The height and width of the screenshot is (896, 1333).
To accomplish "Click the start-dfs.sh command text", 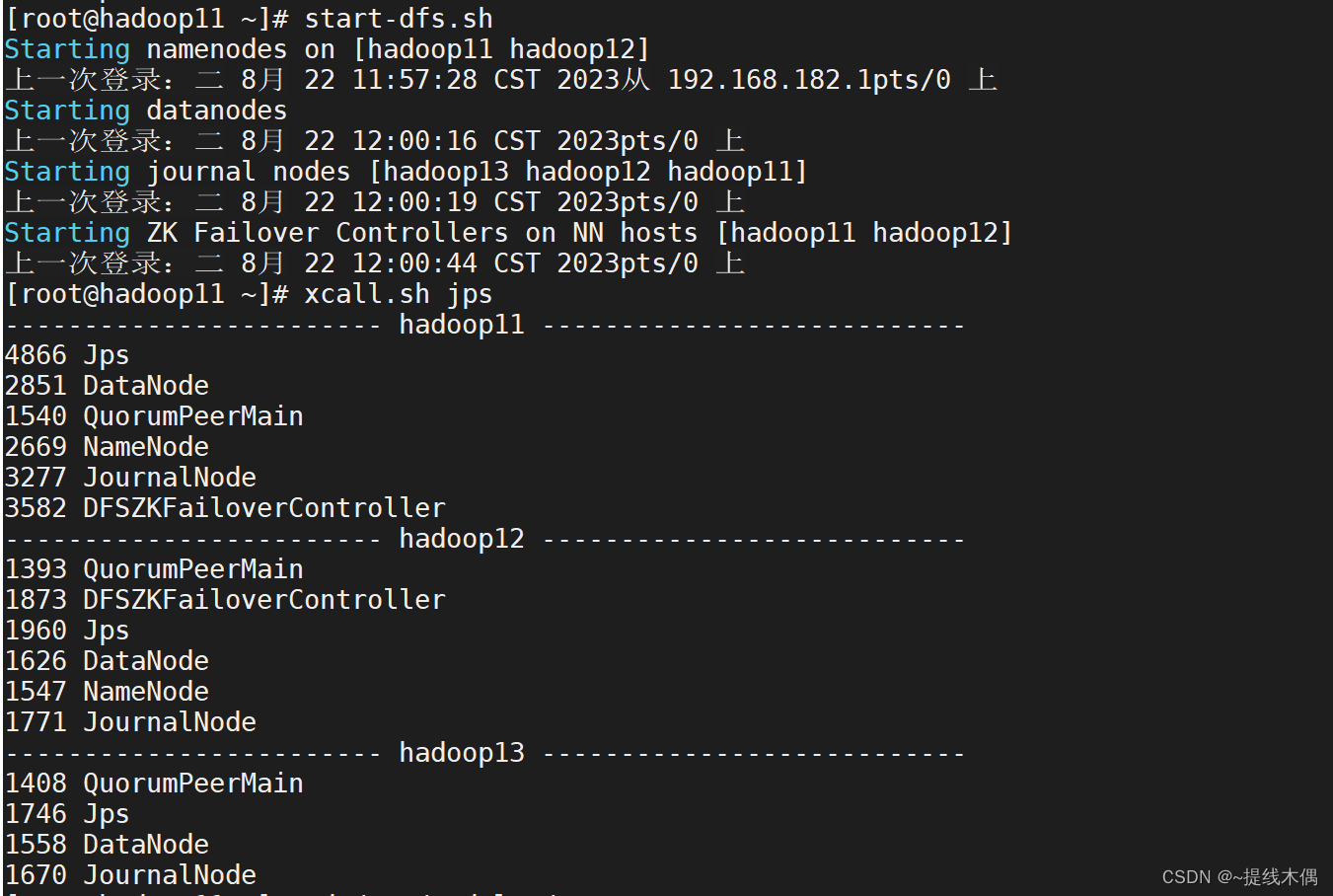I will (399, 19).
